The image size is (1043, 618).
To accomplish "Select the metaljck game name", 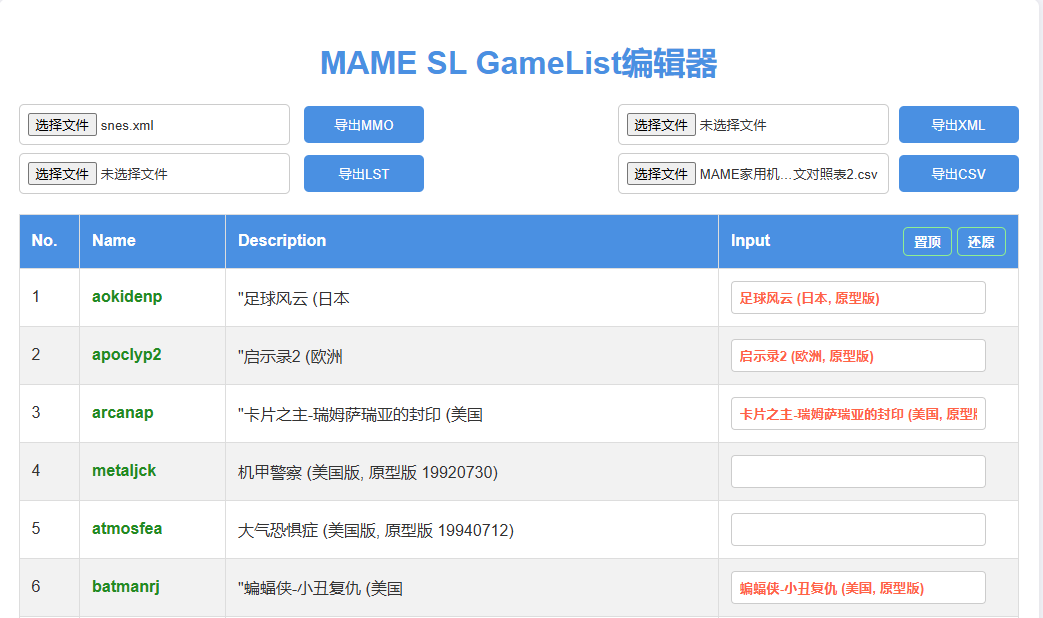I will point(122,471).
